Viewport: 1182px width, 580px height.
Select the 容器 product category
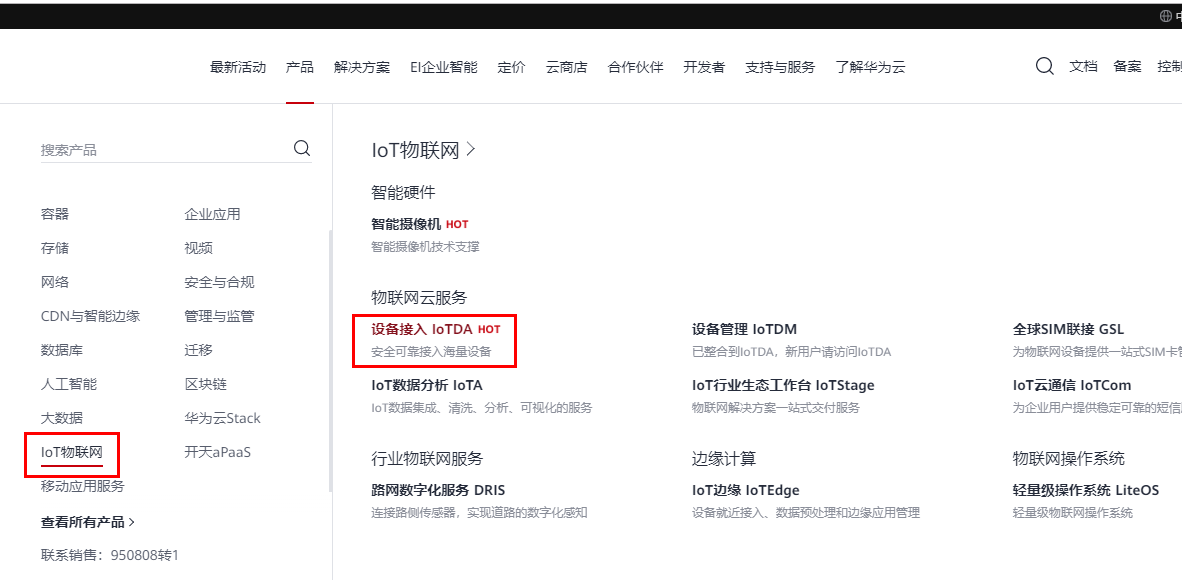54,214
